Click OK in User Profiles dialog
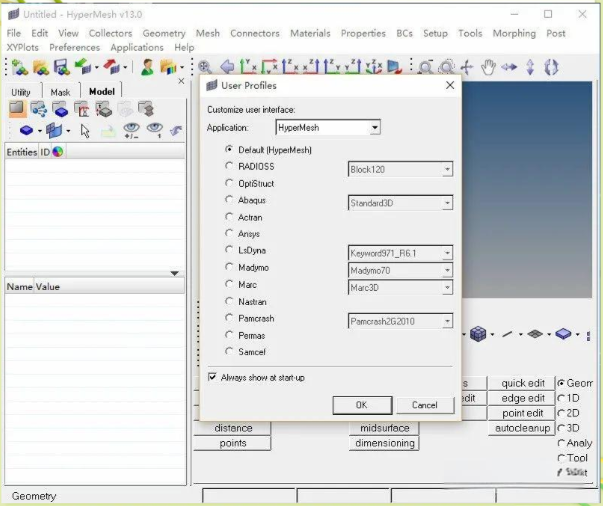The height and width of the screenshot is (506, 603). tap(361, 405)
